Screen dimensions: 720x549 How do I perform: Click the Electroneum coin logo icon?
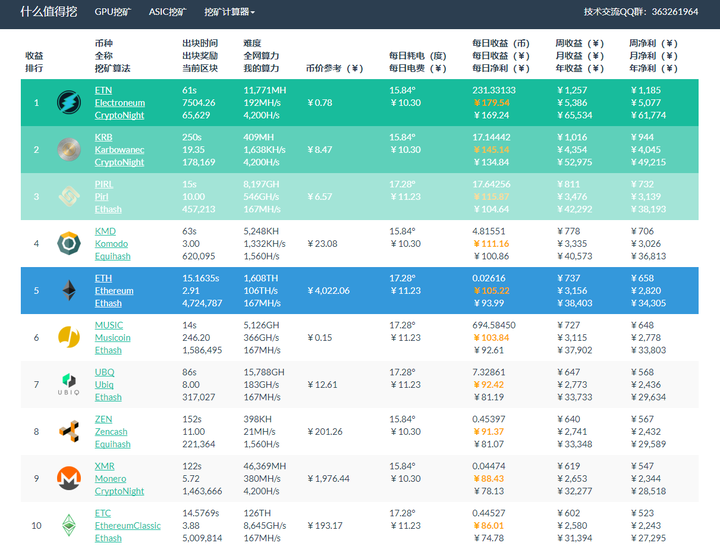(69, 102)
